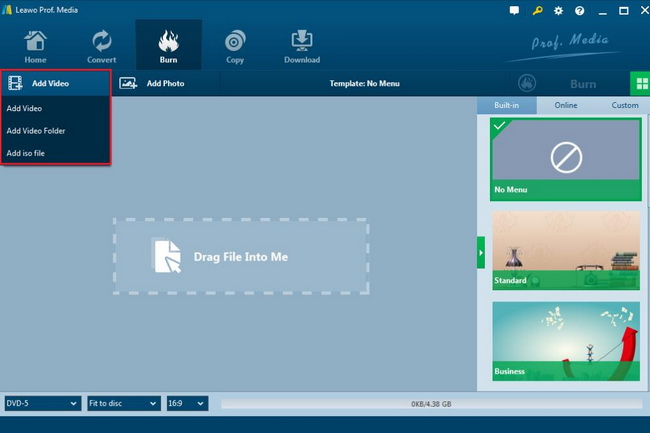Click the 0KB/4.38 GB capacity bar
This screenshot has height=433, width=650.
coord(432,404)
